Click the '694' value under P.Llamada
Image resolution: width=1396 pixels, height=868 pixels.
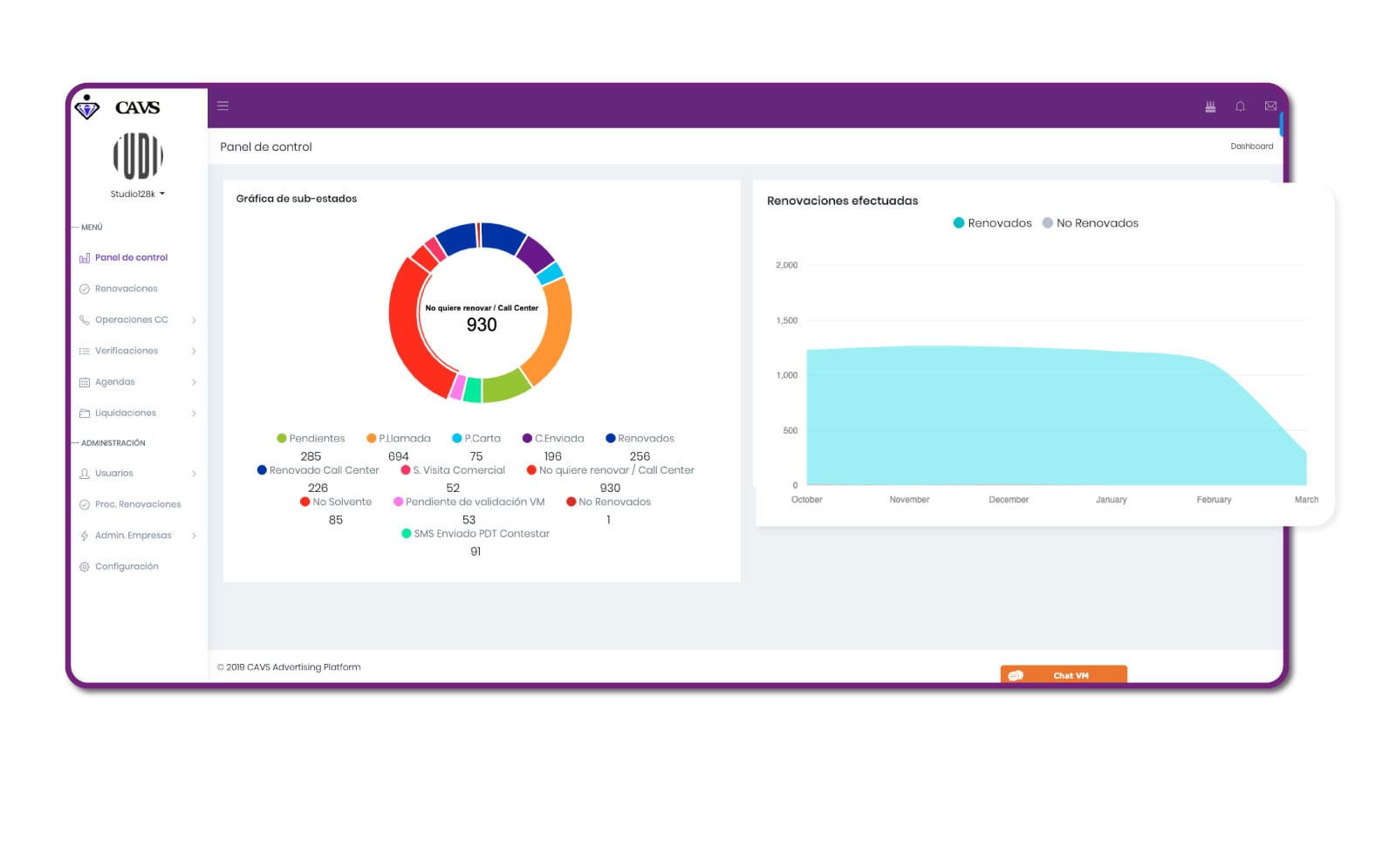coord(399,456)
